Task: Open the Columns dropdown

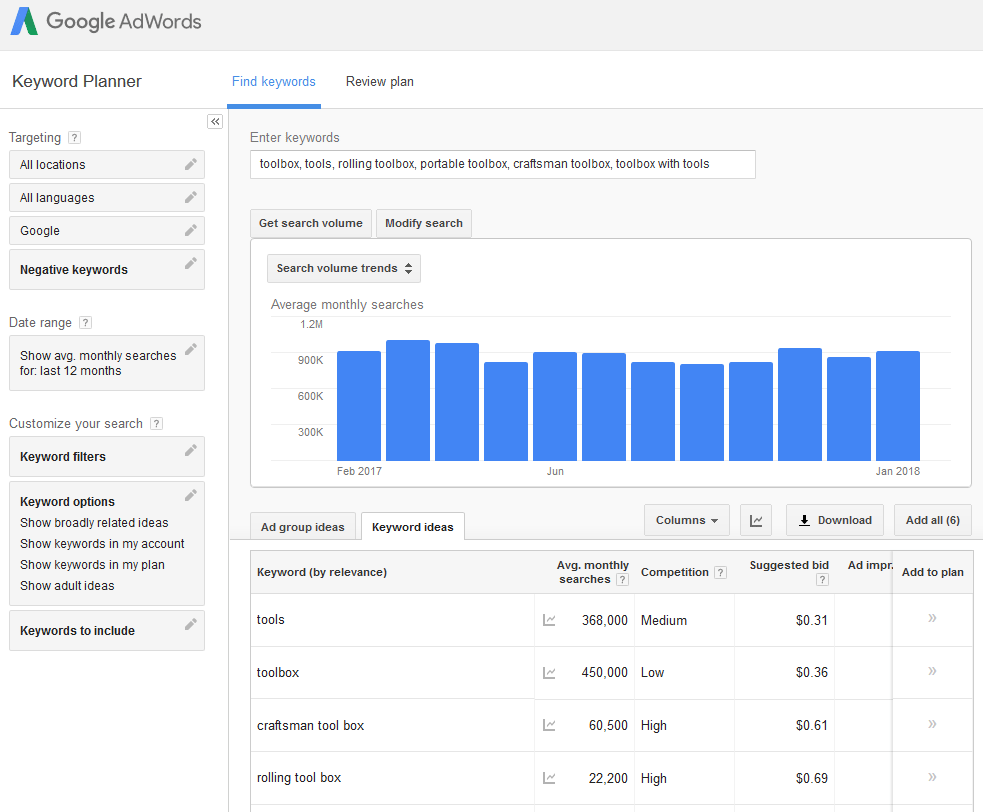Action: [x=686, y=520]
